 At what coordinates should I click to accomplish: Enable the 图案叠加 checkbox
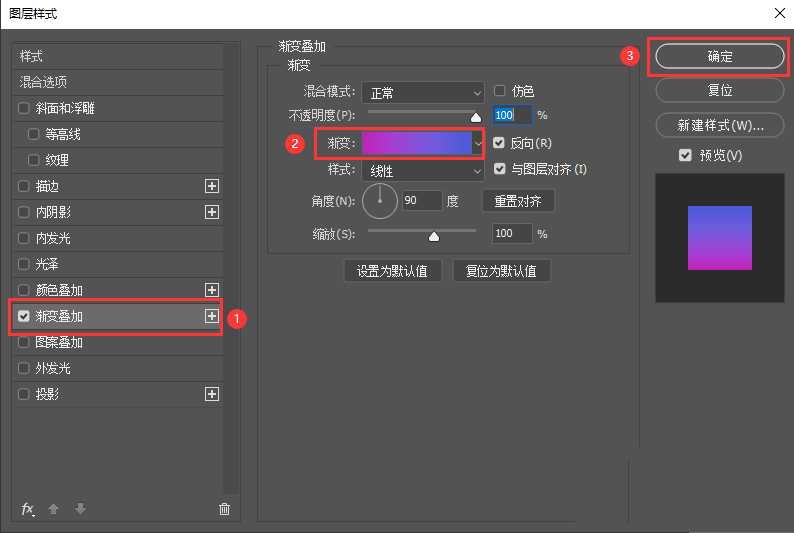[x=23, y=342]
